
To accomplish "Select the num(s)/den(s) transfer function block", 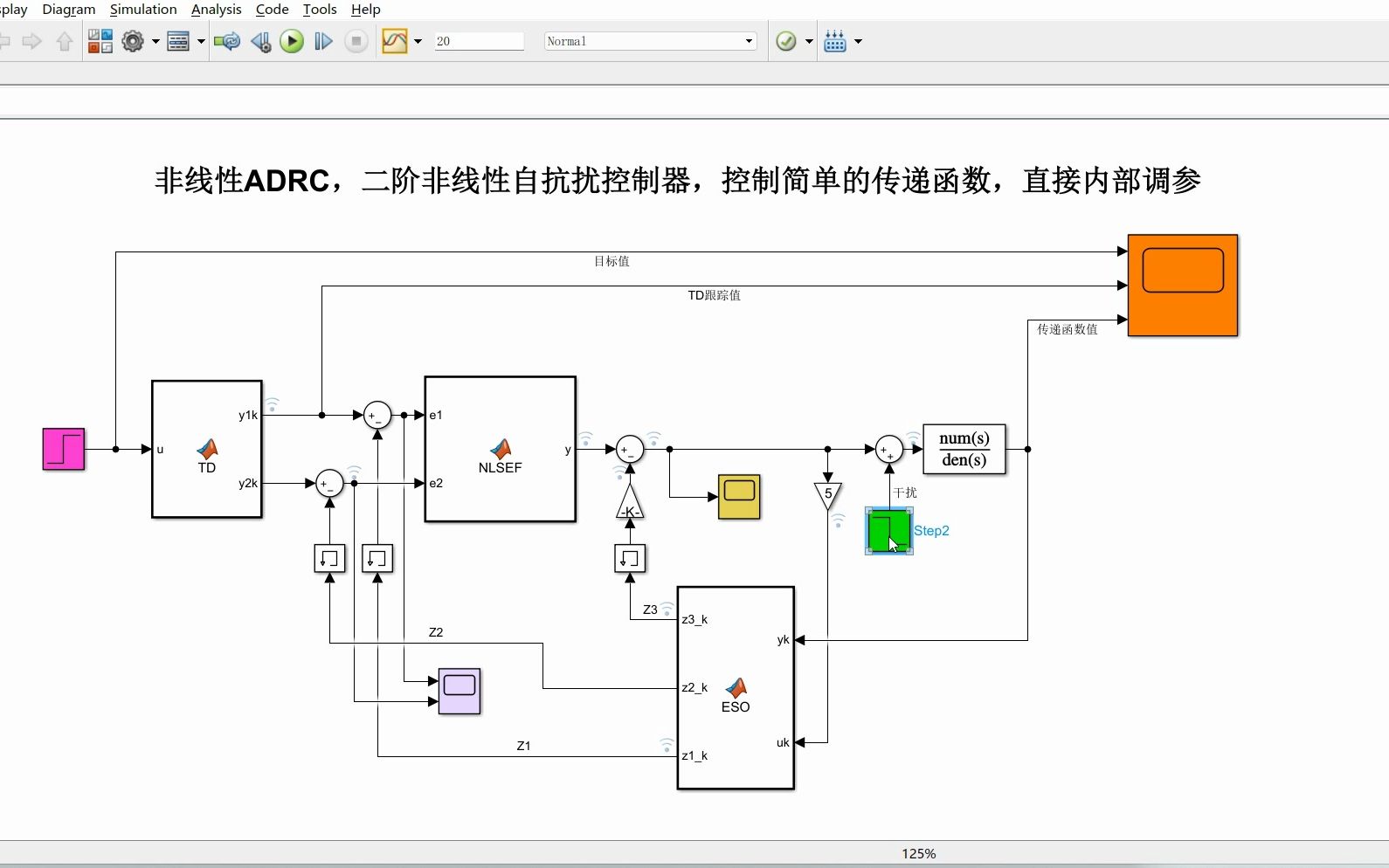I will [964, 449].
